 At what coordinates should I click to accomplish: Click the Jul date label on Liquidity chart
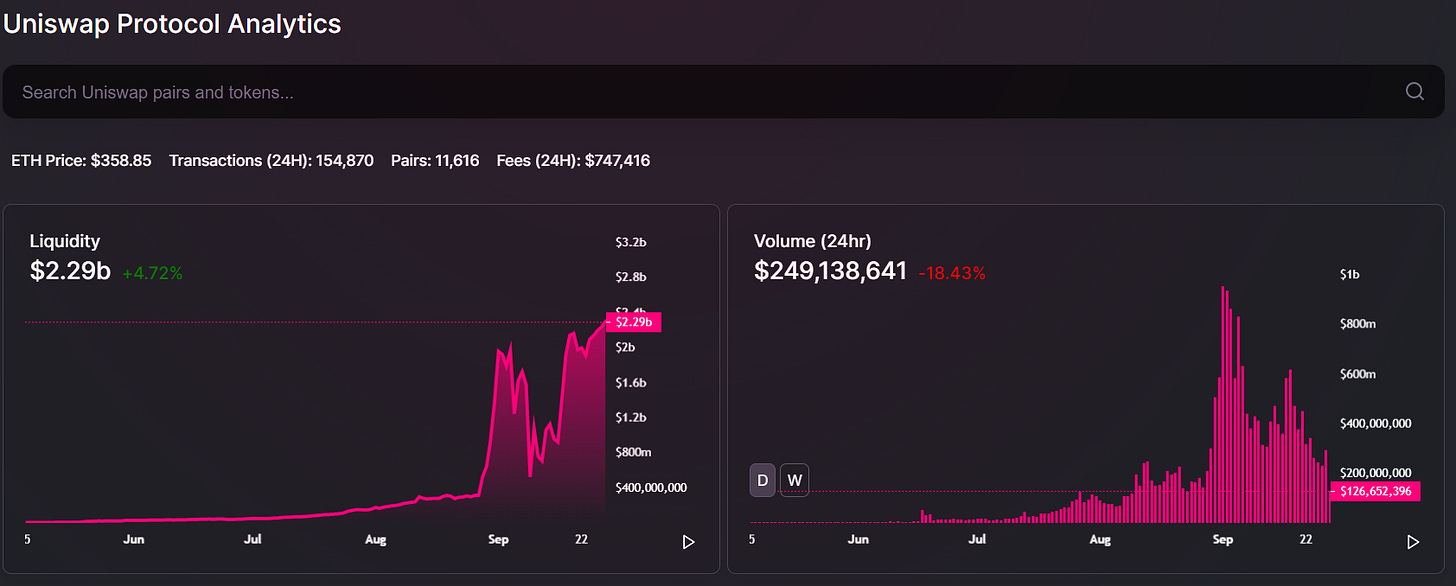(x=253, y=540)
